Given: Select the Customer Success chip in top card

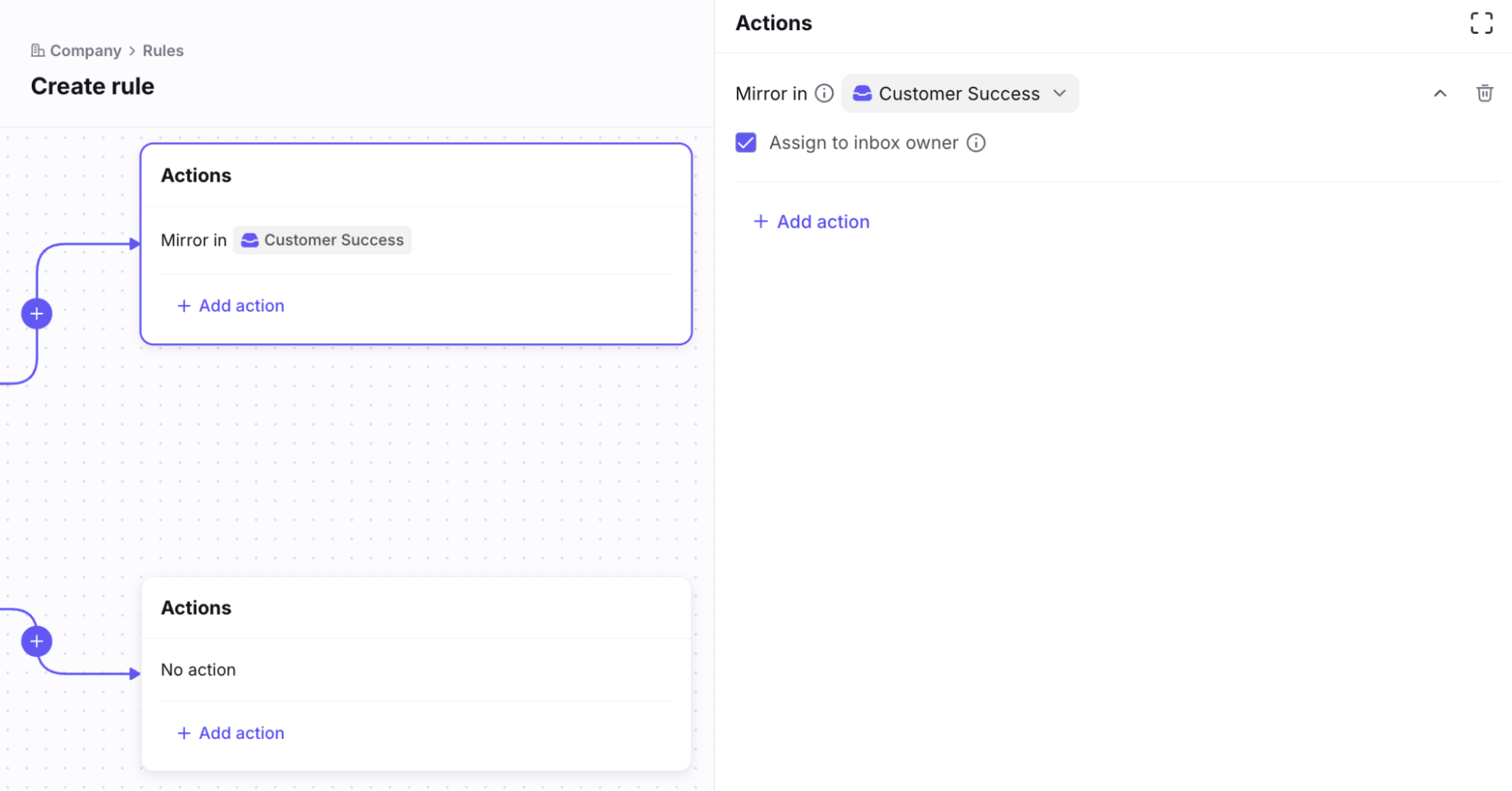Looking at the screenshot, I should [x=322, y=240].
